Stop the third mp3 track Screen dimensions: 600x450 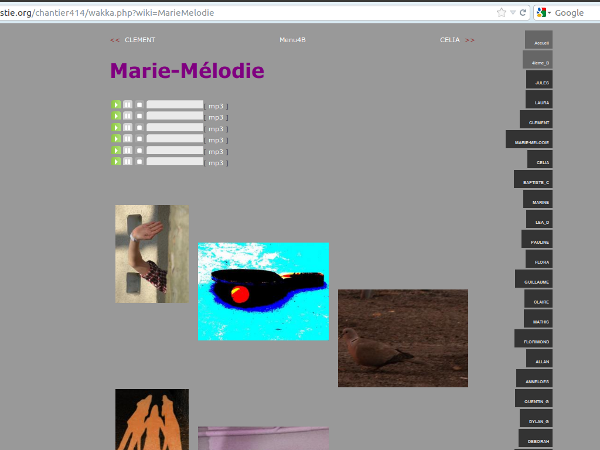(140, 128)
